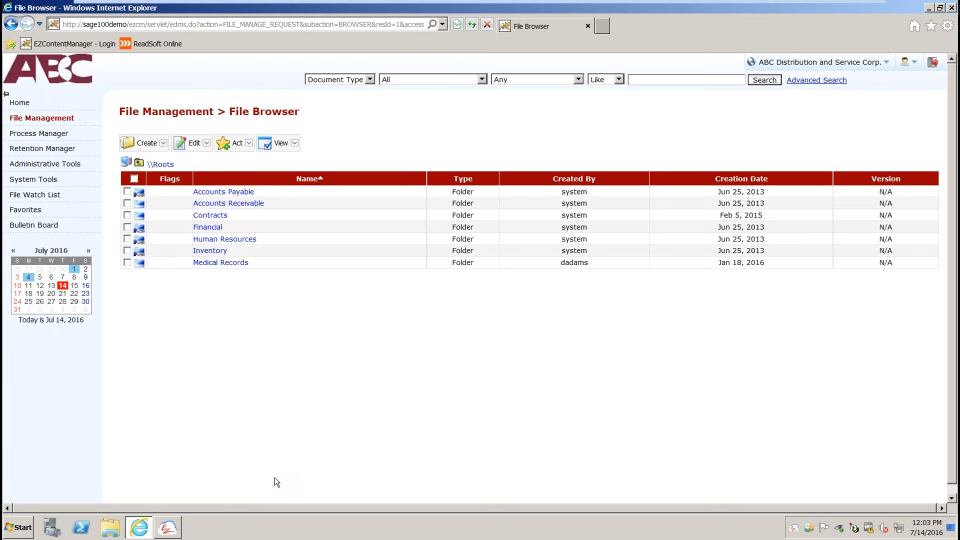Click the Edit pencil icon in toolbar
The image size is (960, 540).
[x=179, y=143]
